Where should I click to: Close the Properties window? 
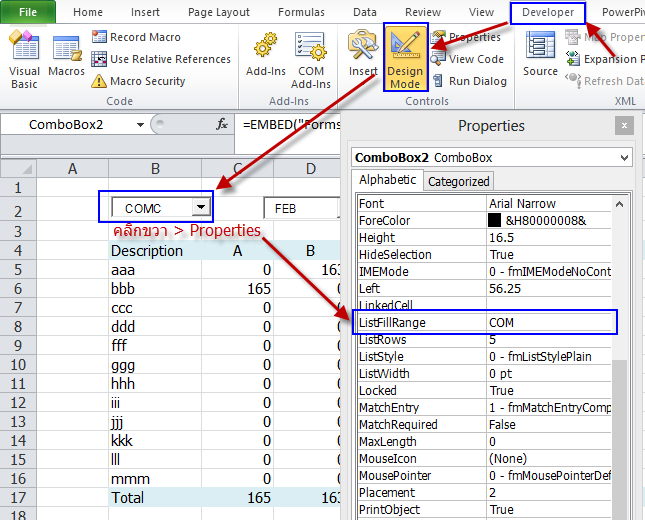pyautogui.click(x=624, y=126)
